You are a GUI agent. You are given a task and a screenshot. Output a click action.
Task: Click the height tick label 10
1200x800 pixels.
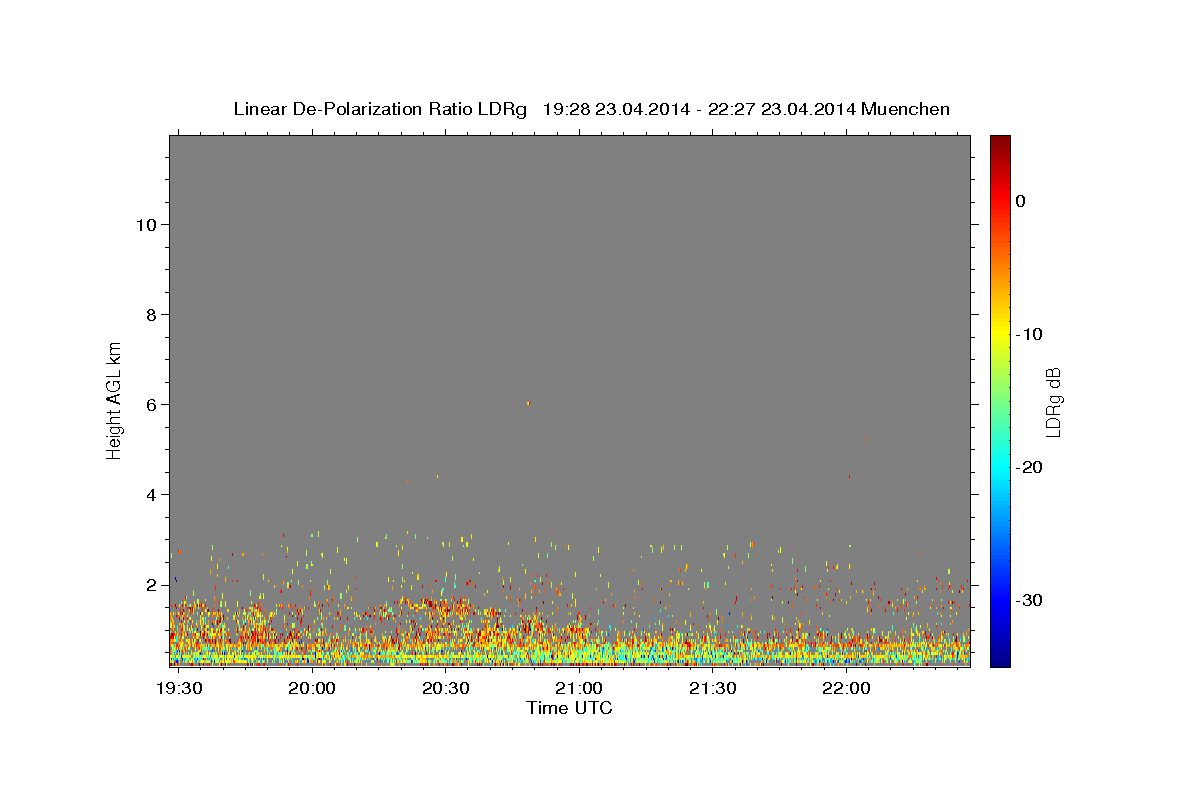(x=148, y=225)
